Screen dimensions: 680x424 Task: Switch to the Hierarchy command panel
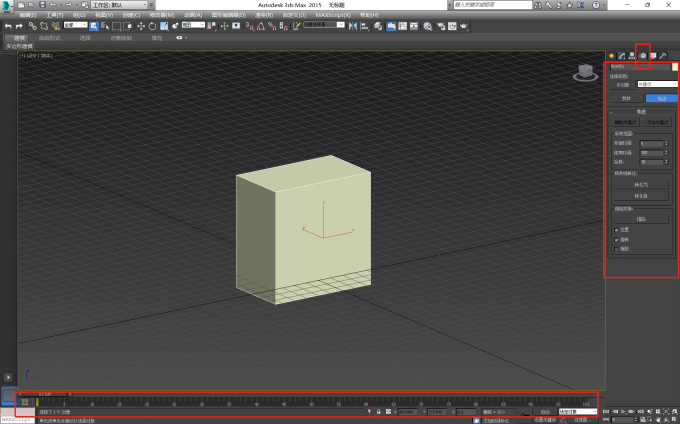[632, 56]
